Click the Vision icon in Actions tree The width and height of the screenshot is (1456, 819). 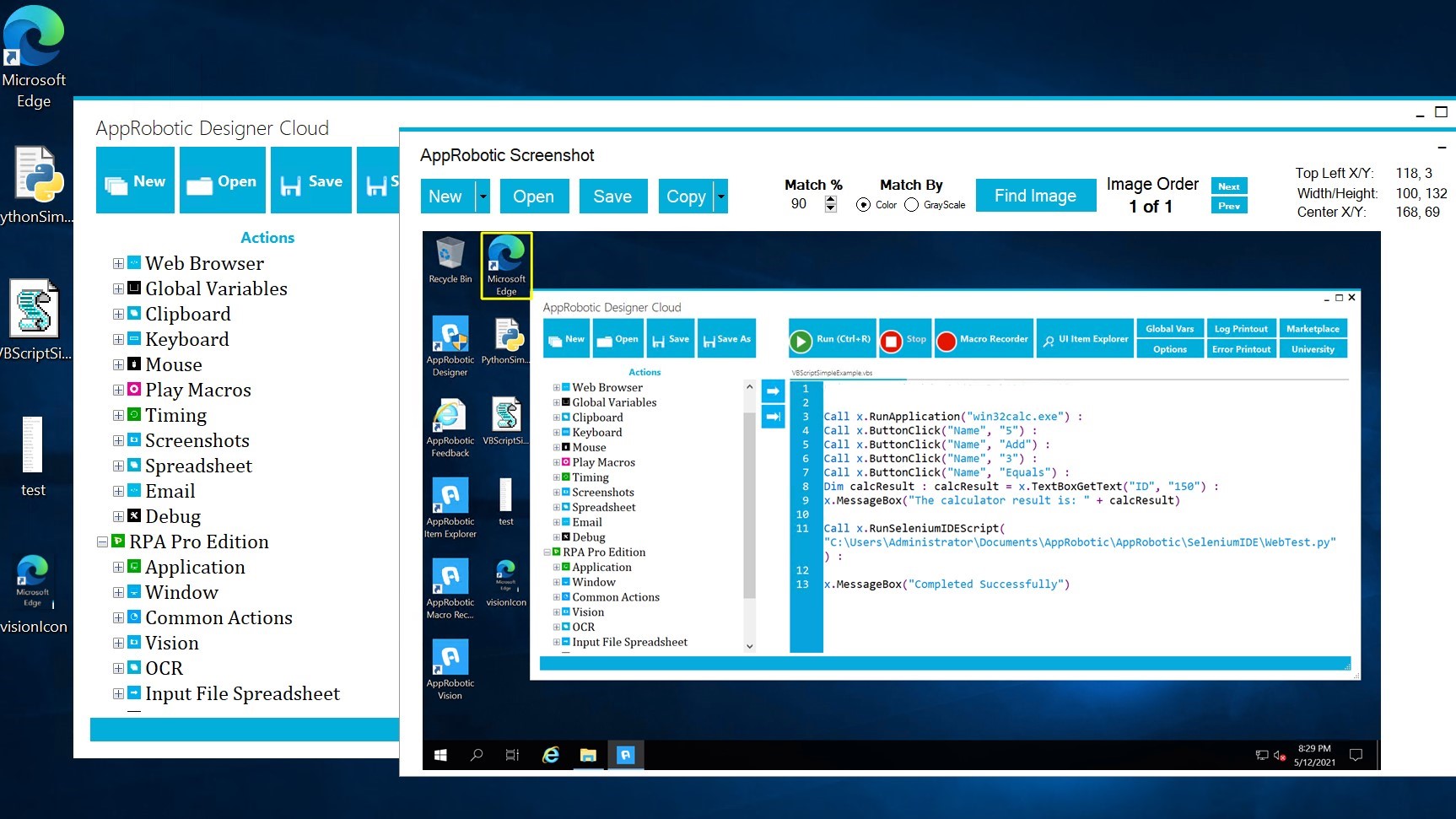[134, 643]
